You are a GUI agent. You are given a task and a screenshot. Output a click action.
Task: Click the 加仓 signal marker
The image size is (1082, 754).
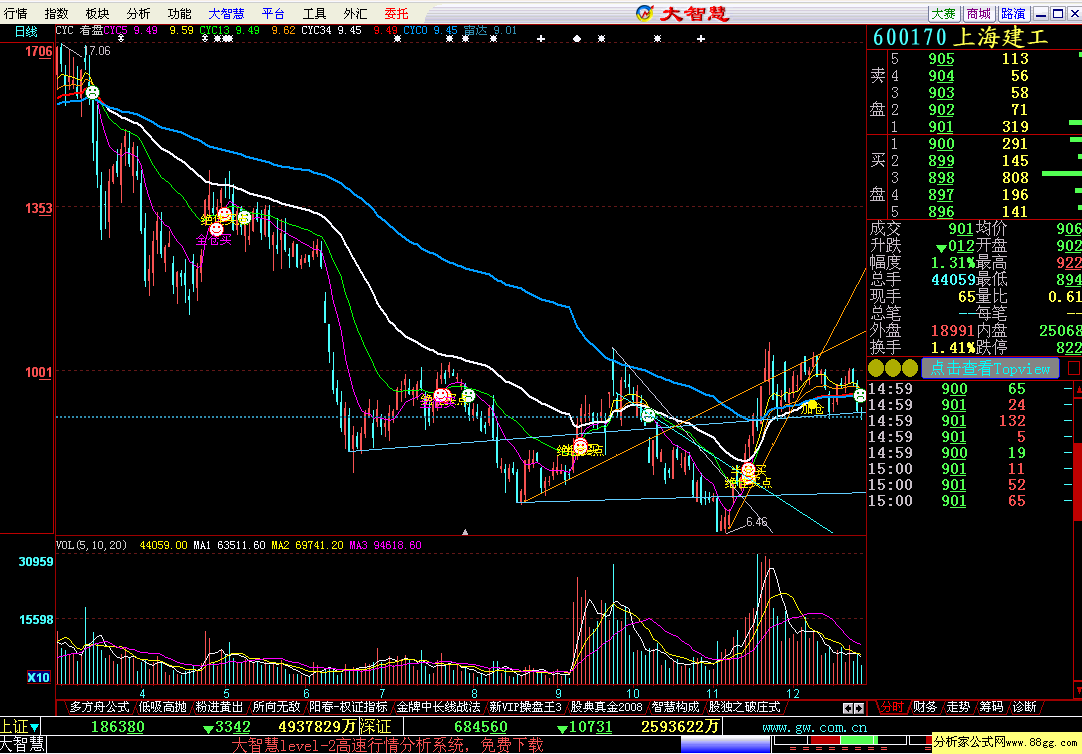[x=812, y=408]
